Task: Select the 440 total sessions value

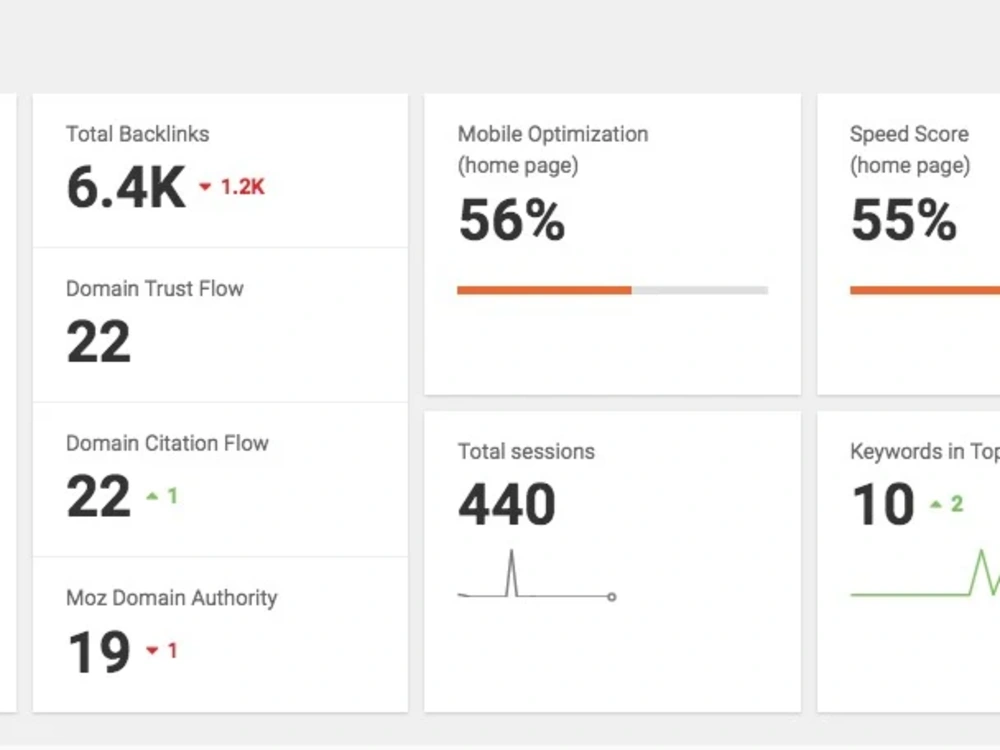Action: pos(507,504)
